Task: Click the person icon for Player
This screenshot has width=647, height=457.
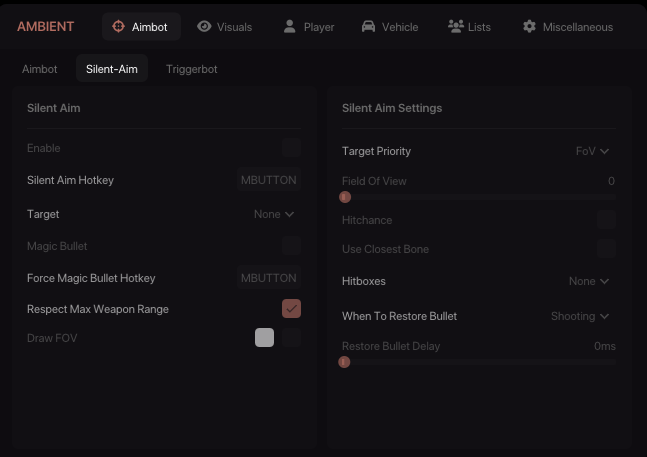Action: coord(290,27)
